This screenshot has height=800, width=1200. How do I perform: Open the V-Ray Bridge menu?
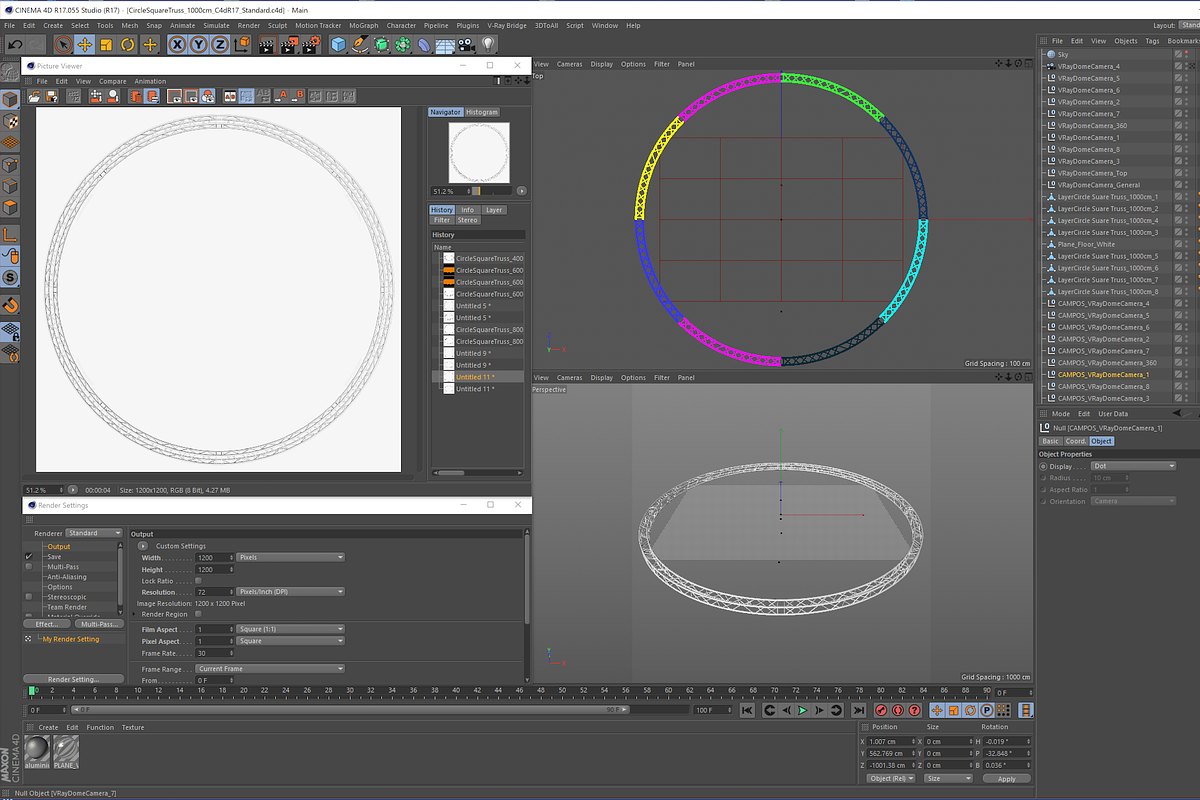[x=507, y=25]
